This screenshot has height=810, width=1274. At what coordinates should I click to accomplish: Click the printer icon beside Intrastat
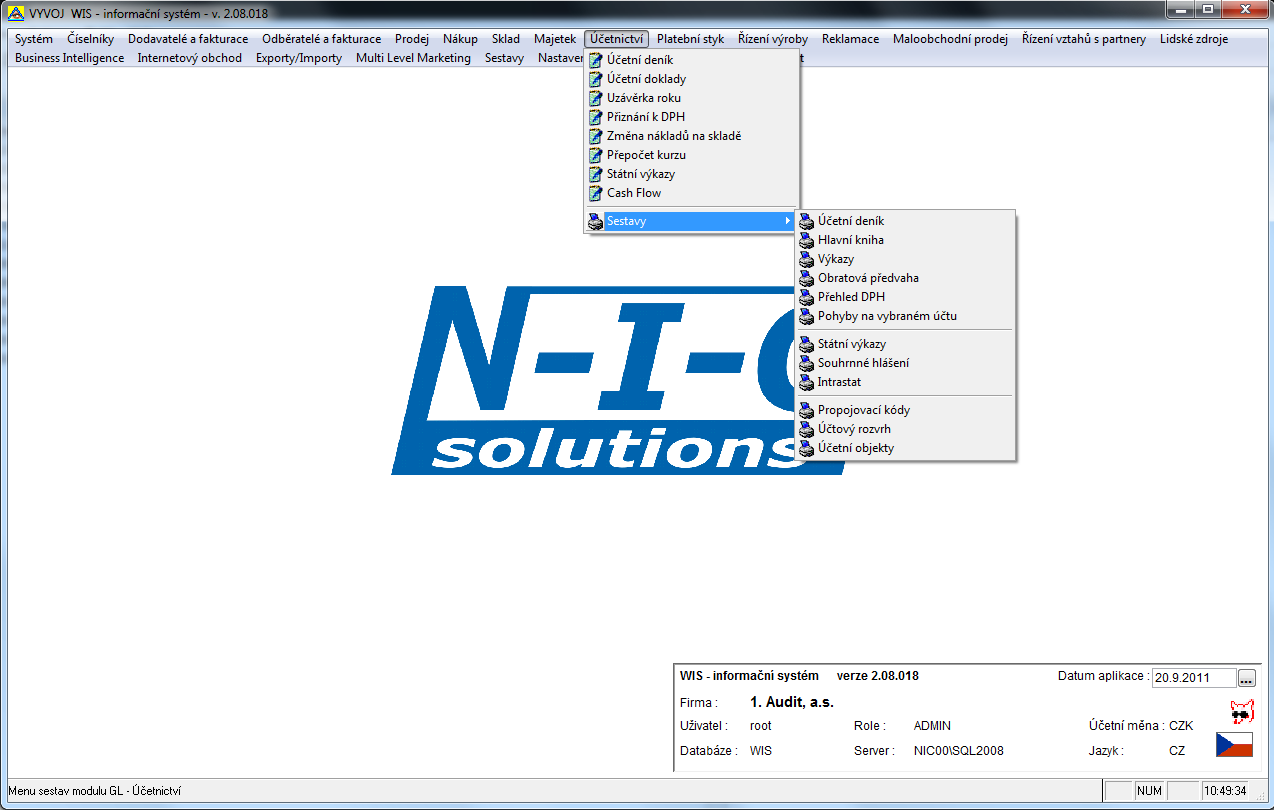coord(807,382)
